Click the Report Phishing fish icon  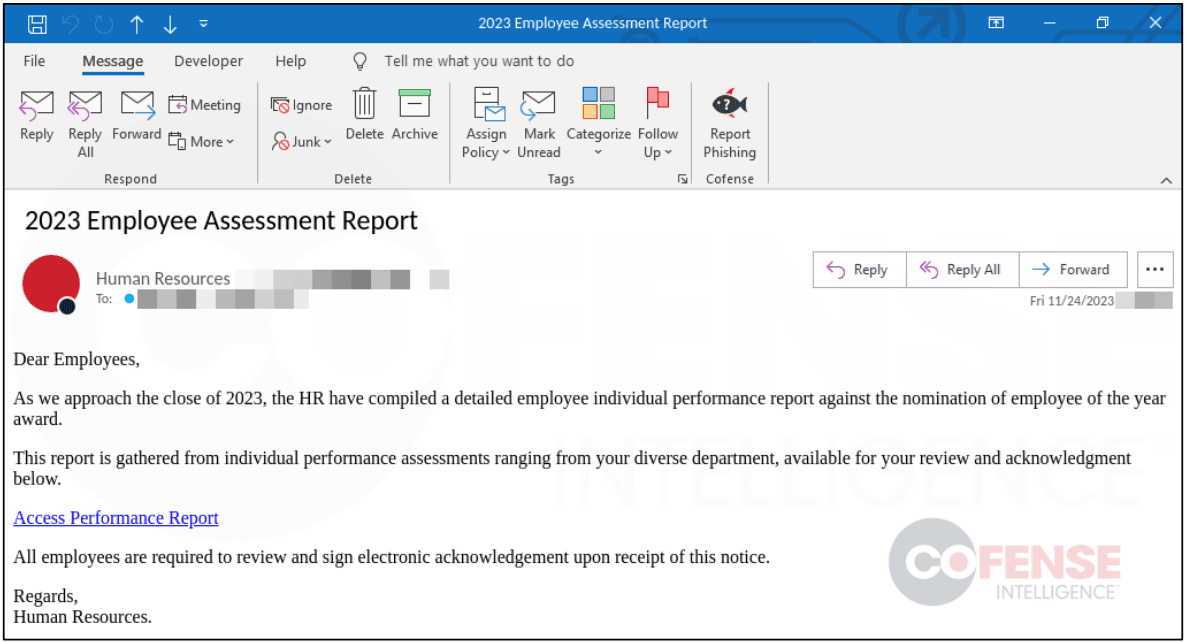pyautogui.click(x=729, y=105)
